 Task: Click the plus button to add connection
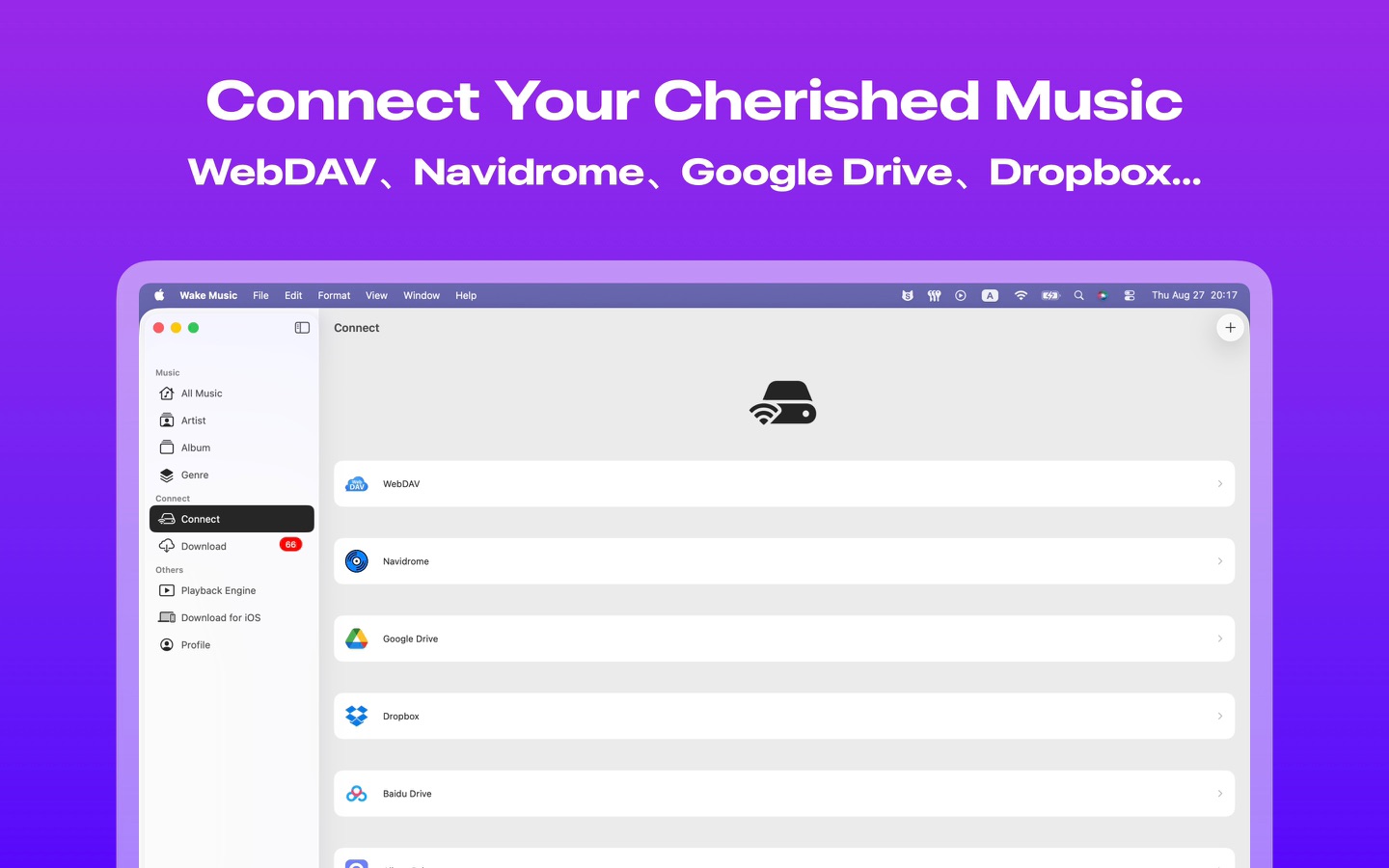coord(1230,328)
